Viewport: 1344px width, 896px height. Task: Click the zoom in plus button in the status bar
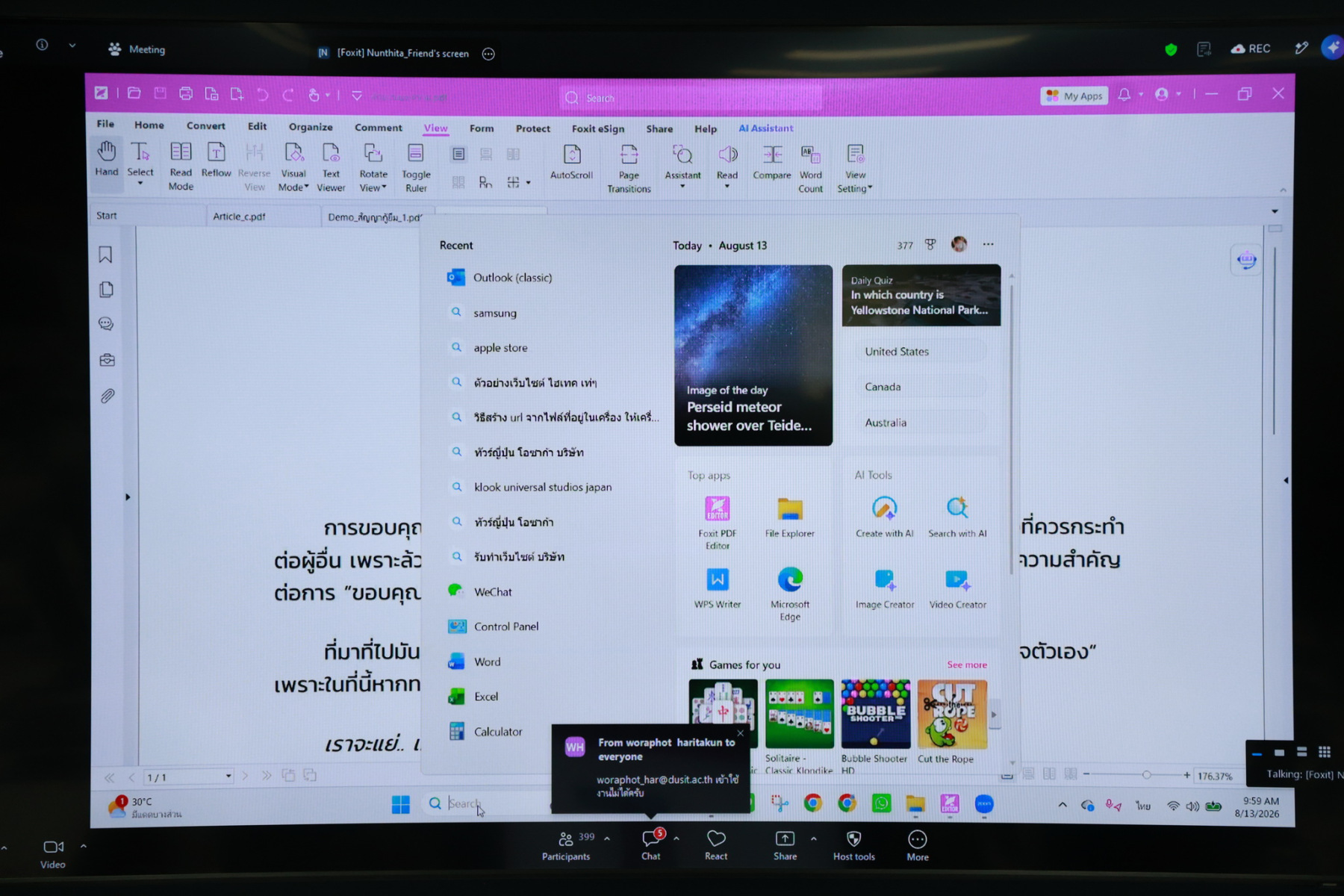(1186, 775)
